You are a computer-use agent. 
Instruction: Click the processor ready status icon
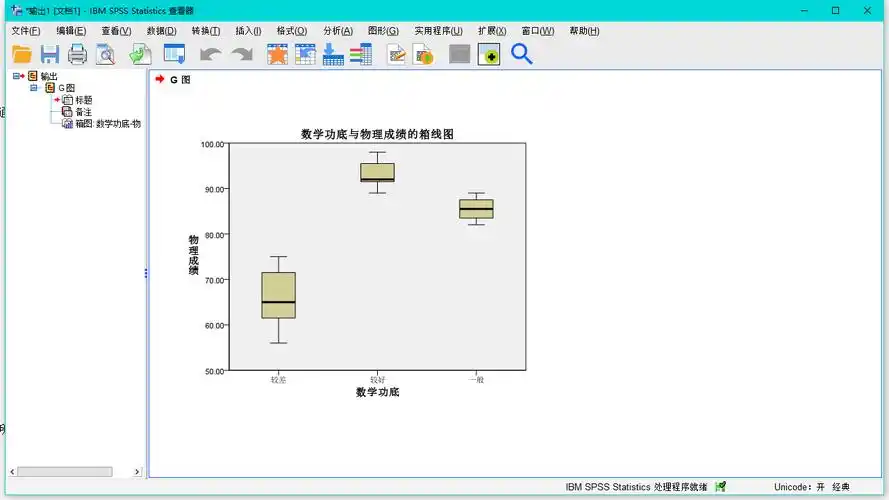click(721, 487)
